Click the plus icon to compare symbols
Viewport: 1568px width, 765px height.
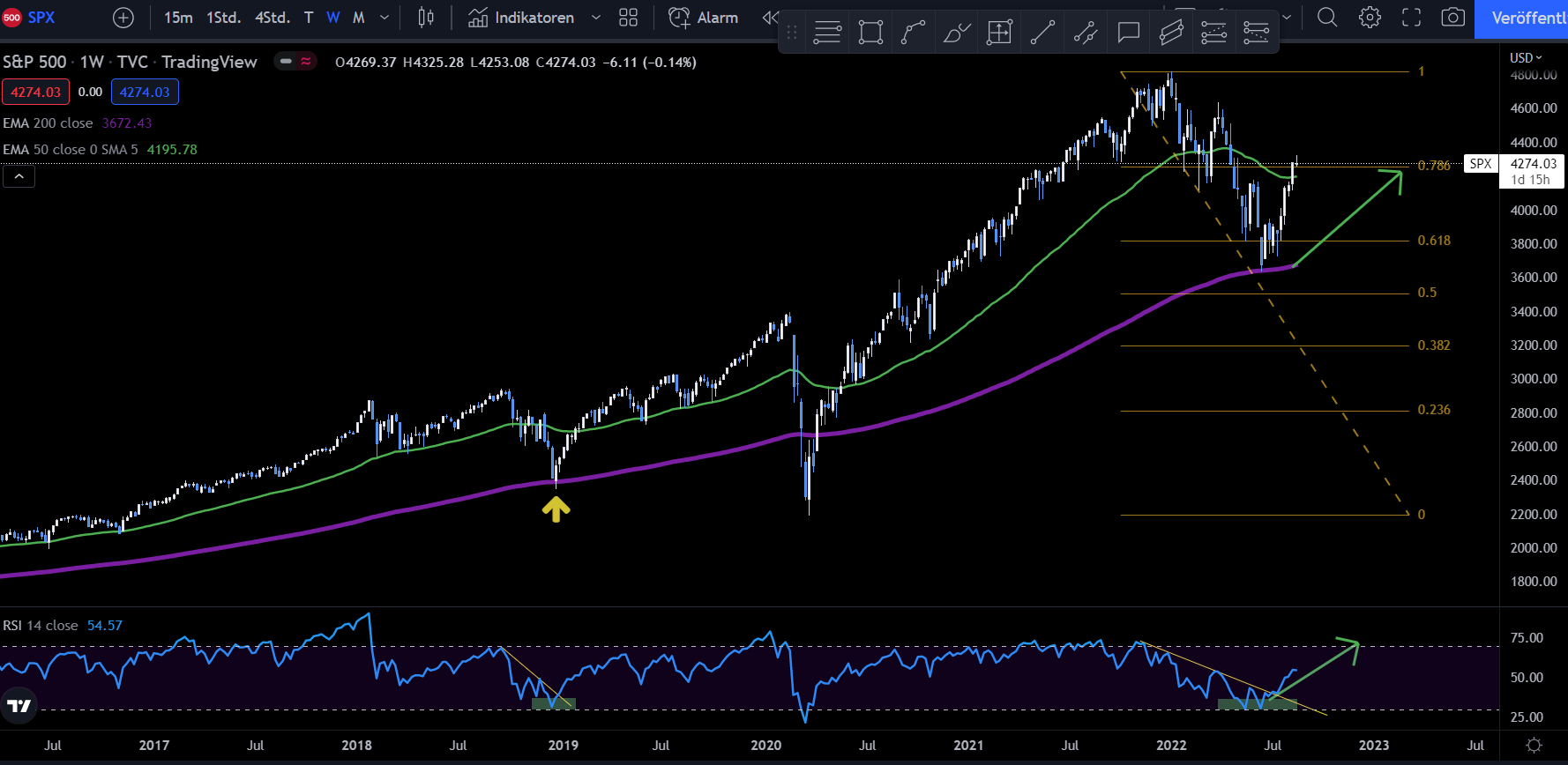[x=123, y=18]
